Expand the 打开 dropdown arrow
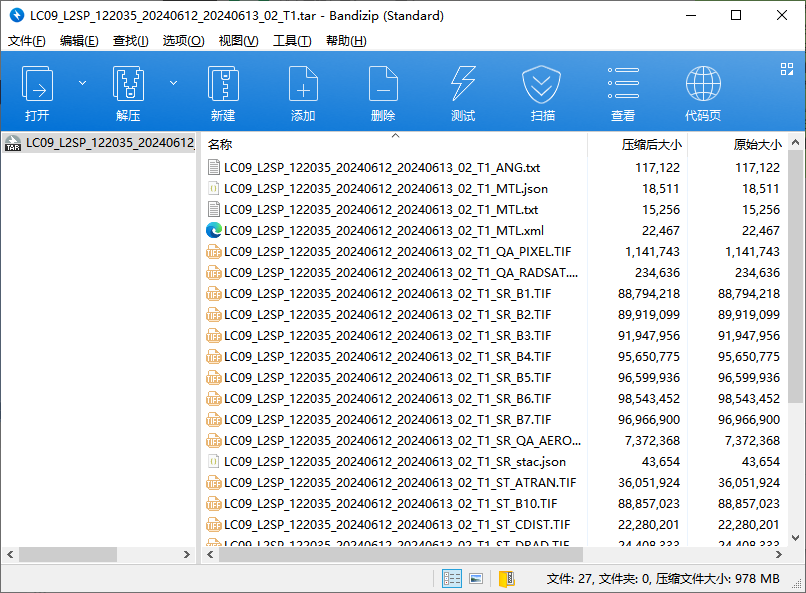Image resolution: width=806 pixels, height=593 pixels. (x=82, y=83)
